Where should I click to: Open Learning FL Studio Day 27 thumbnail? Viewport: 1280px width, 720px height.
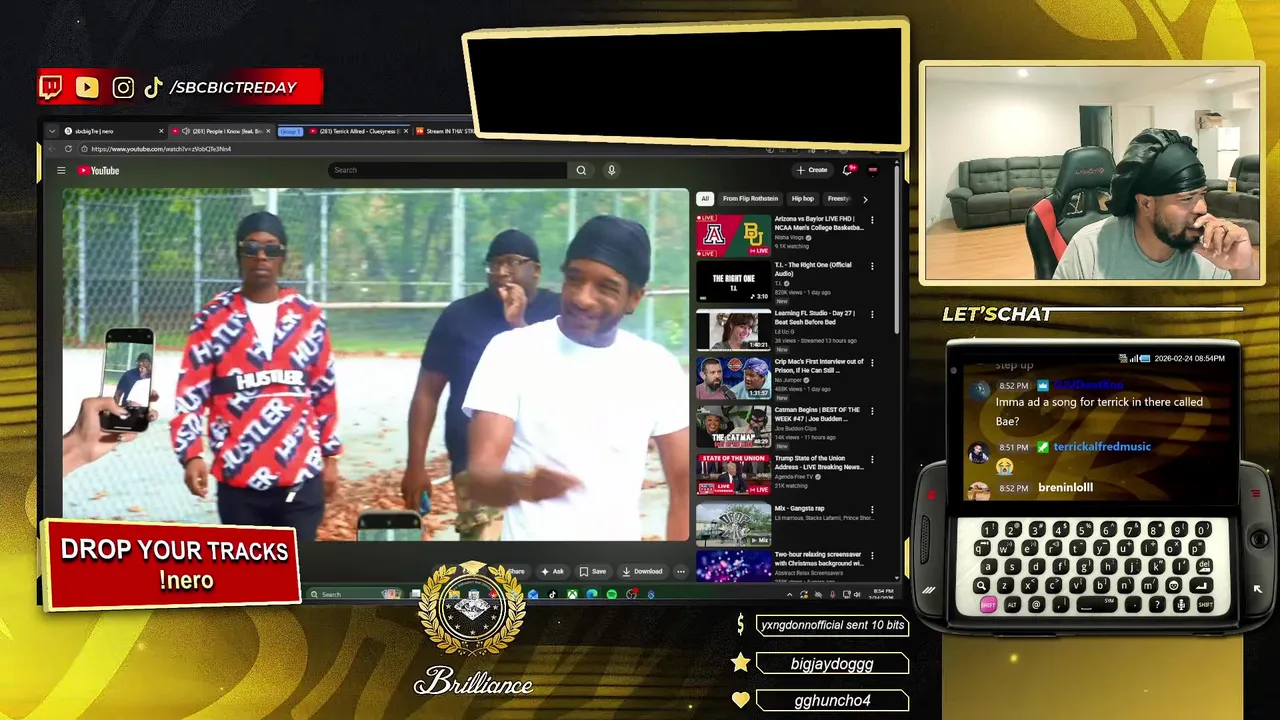point(734,331)
